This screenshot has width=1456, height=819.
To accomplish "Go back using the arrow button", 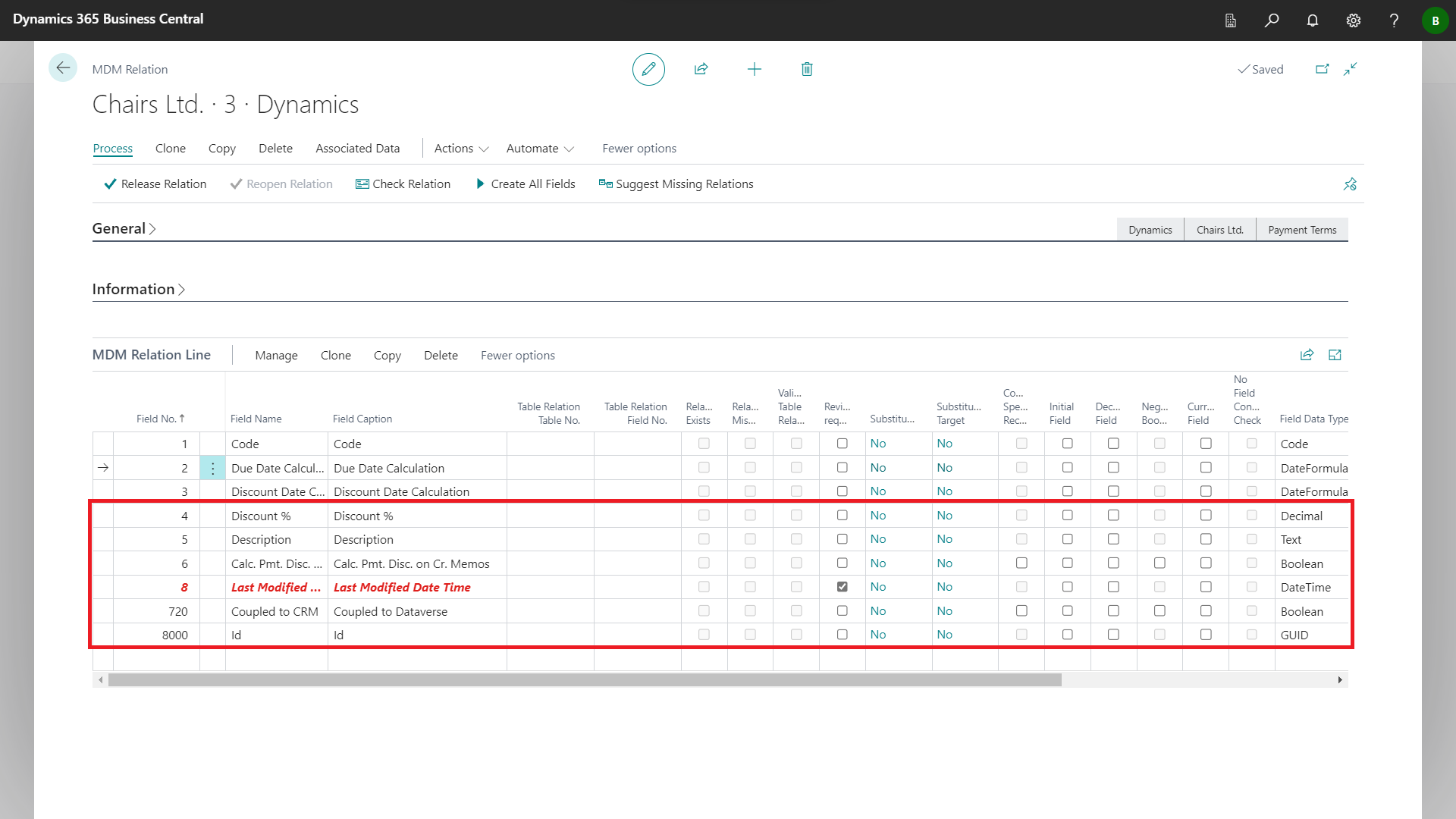I will (x=63, y=68).
